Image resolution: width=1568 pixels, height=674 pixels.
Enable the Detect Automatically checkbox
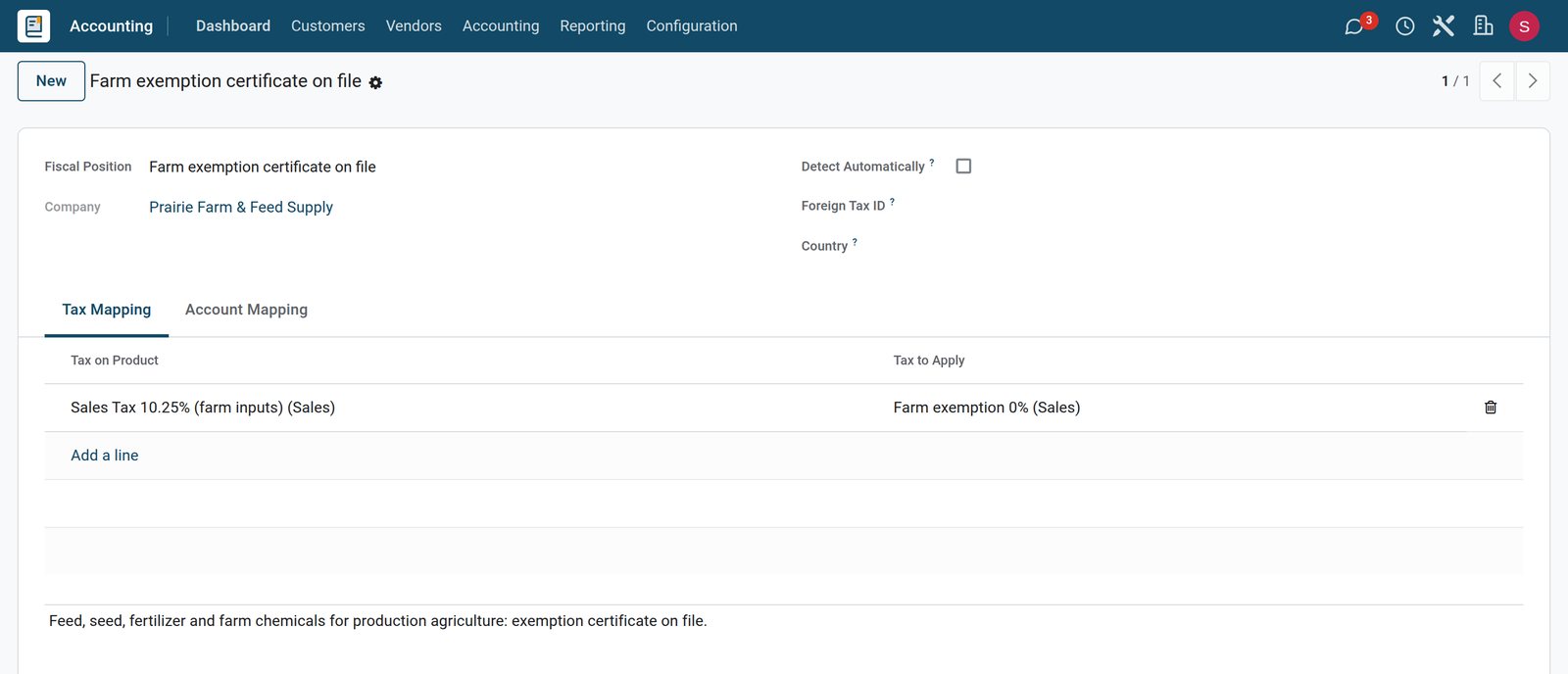tap(963, 167)
